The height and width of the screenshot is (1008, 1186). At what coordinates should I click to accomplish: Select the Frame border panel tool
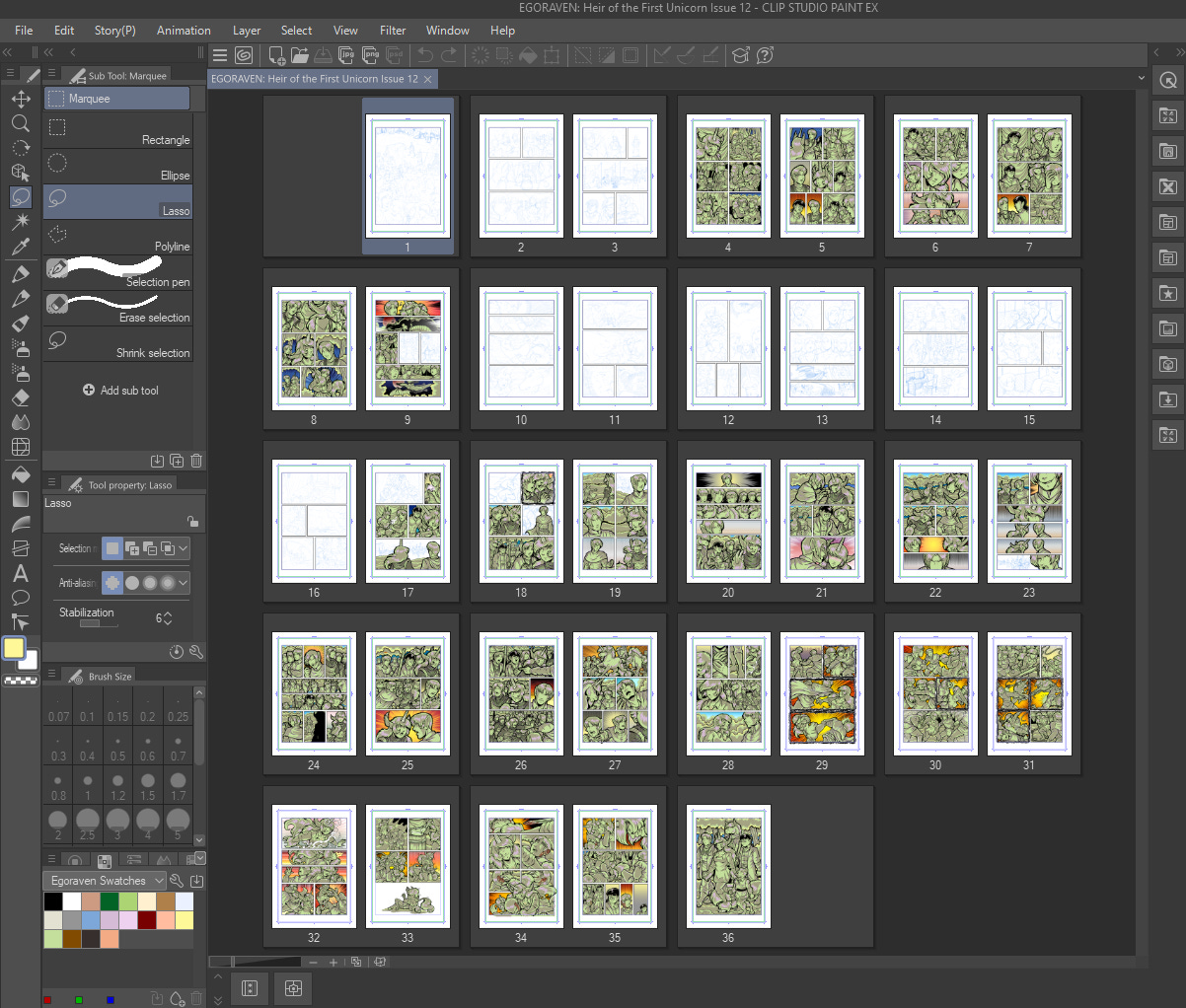[x=21, y=548]
